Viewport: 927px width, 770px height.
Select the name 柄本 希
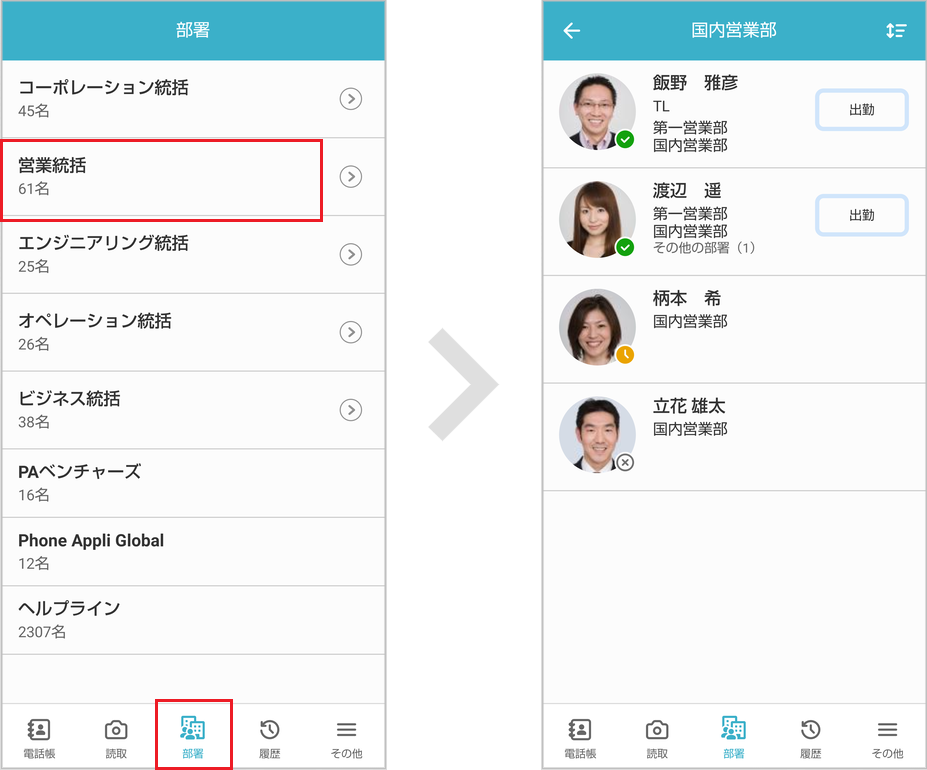click(687, 298)
